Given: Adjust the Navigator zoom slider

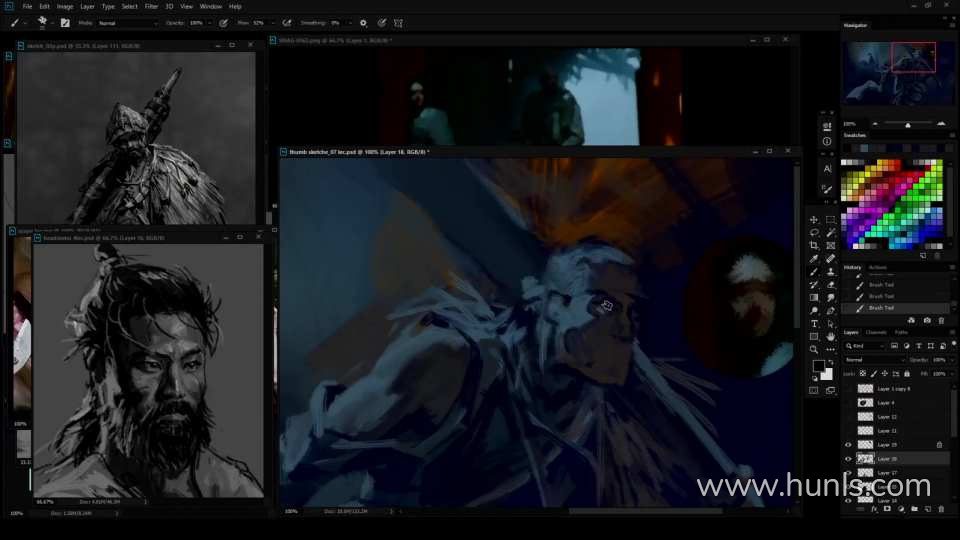Looking at the screenshot, I should (908, 124).
